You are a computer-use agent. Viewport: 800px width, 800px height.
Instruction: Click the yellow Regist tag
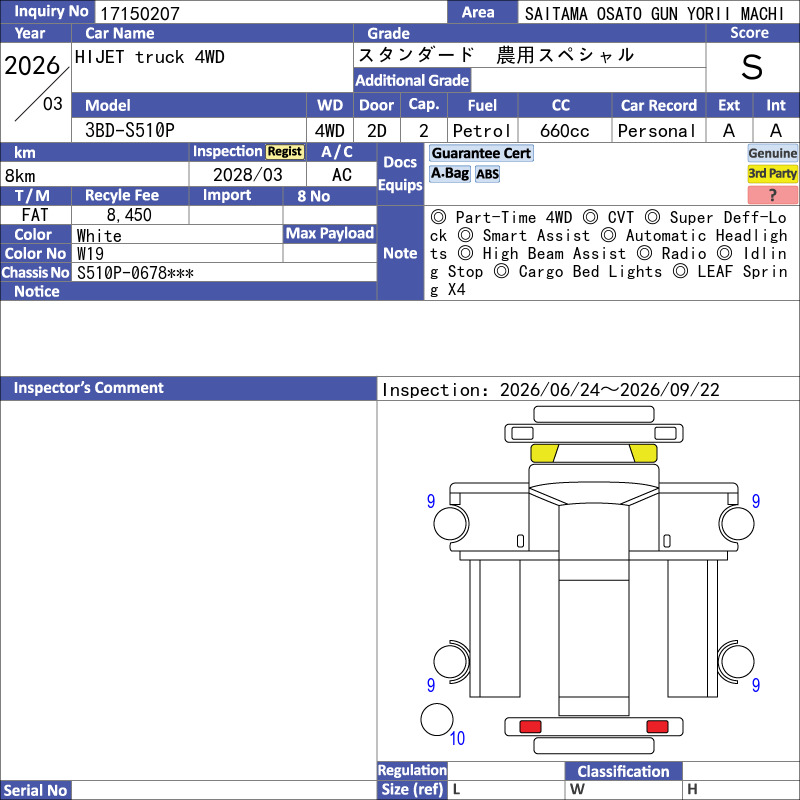(x=285, y=152)
